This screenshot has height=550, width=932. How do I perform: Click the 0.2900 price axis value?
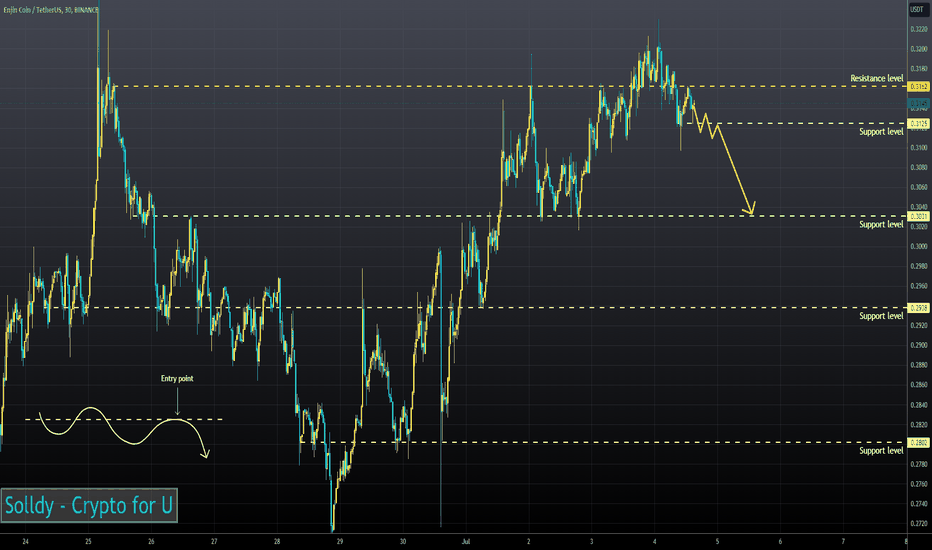click(918, 345)
